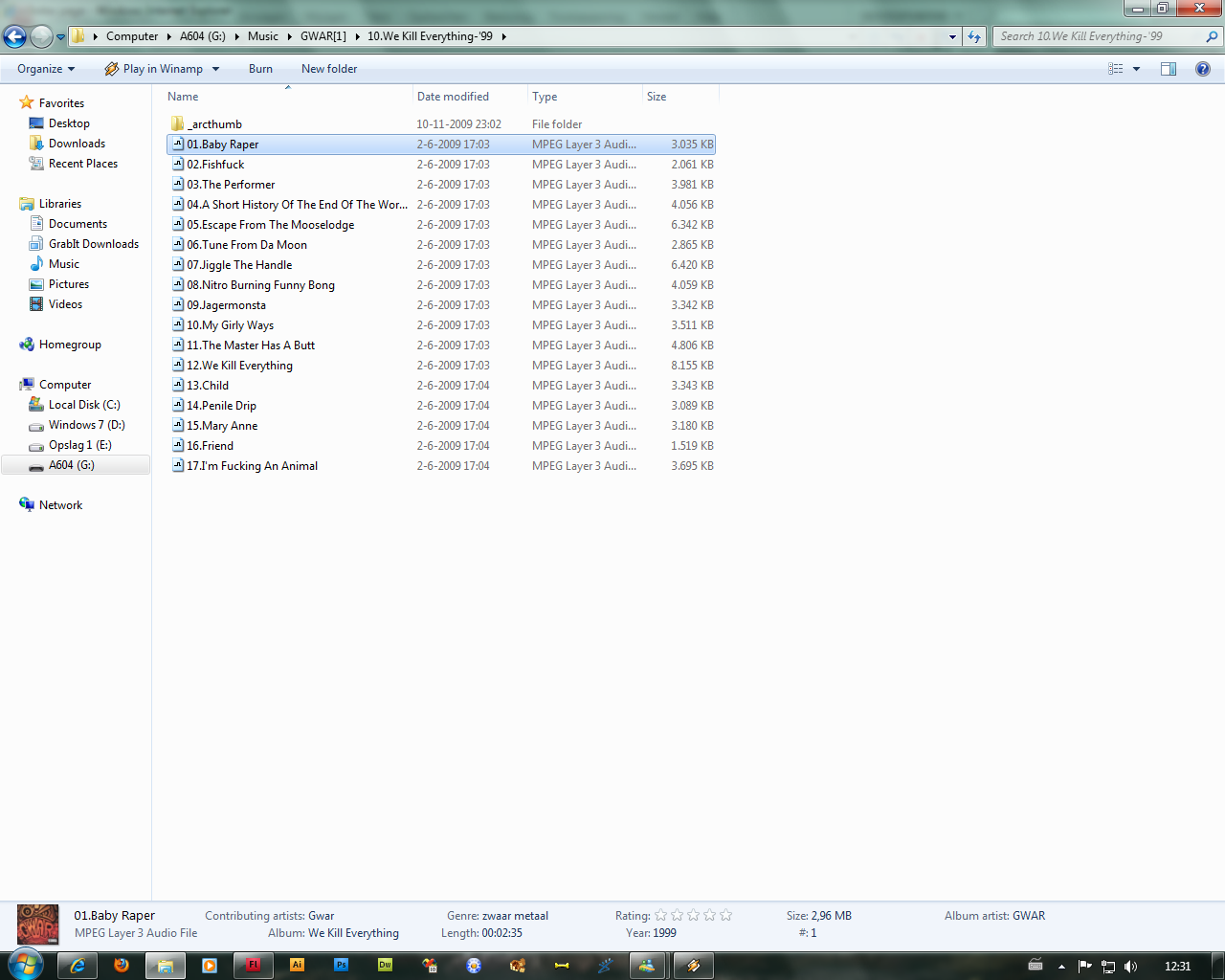
Task: Select Favorites in the navigation pane
Action: 61,103
